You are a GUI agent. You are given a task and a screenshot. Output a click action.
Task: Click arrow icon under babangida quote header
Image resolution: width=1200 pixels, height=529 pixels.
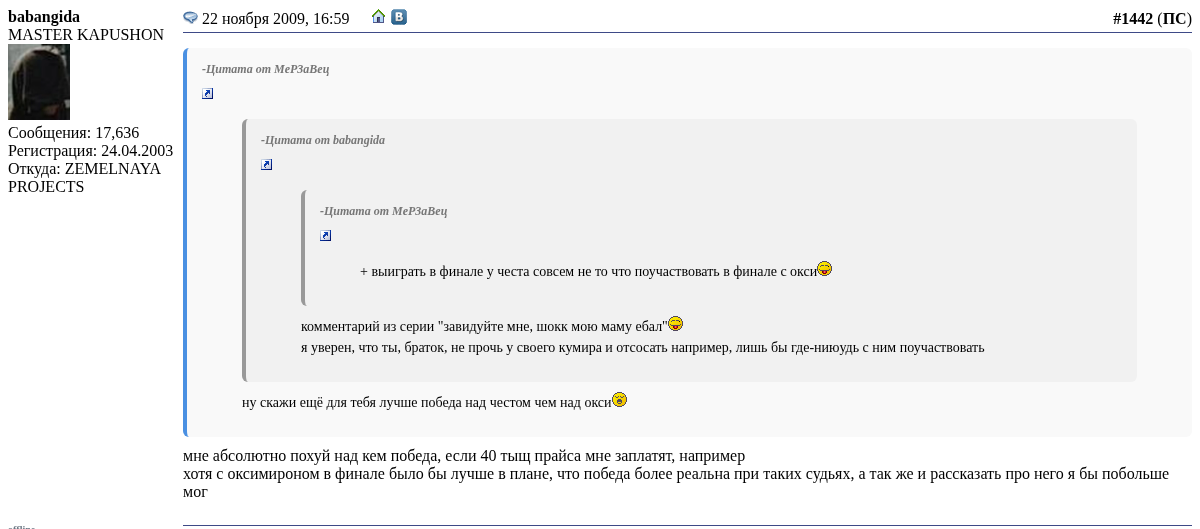click(267, 165)
